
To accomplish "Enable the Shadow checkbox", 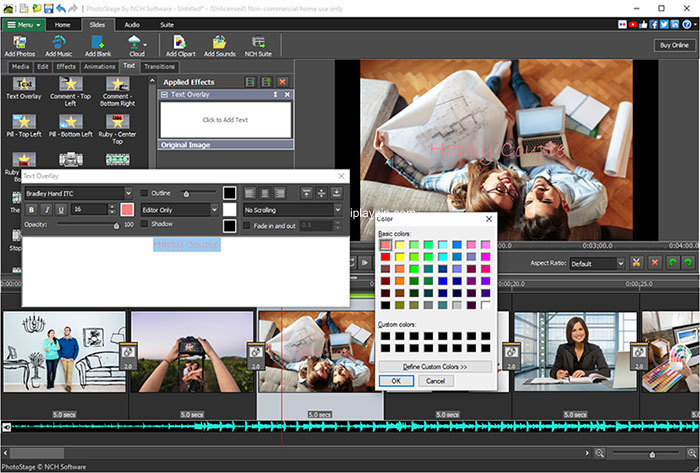I will click(144, 224).
